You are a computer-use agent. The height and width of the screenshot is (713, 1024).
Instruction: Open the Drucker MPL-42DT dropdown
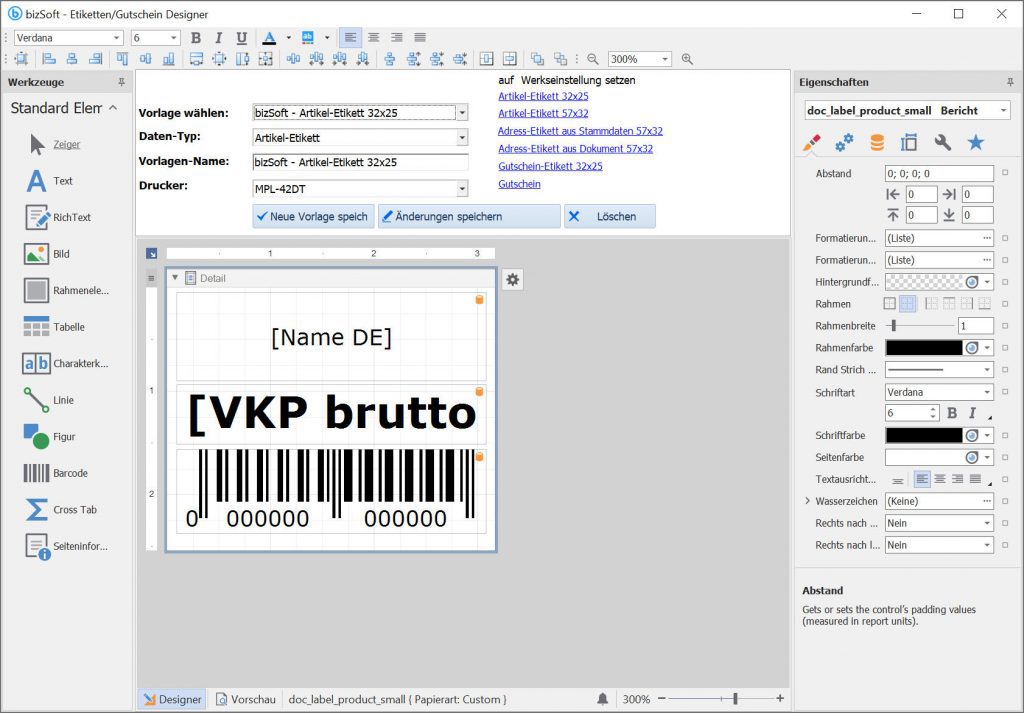[462, 189]
